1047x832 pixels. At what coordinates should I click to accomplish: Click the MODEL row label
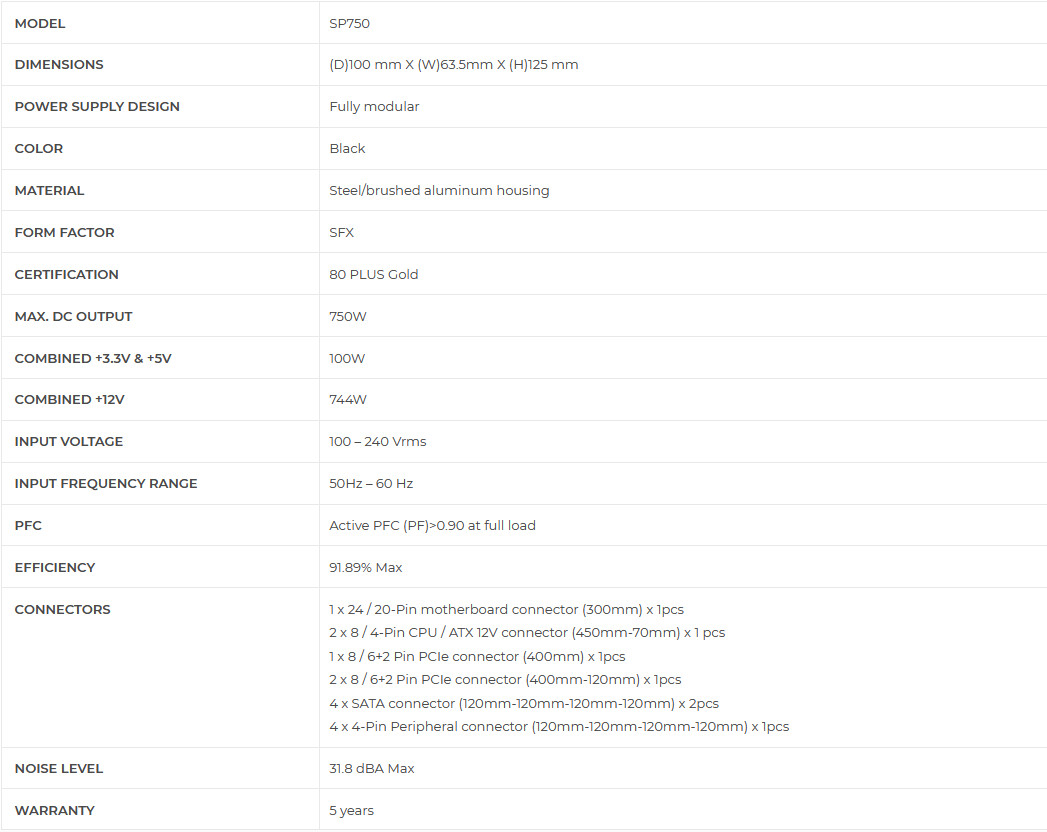click(40, 23)
